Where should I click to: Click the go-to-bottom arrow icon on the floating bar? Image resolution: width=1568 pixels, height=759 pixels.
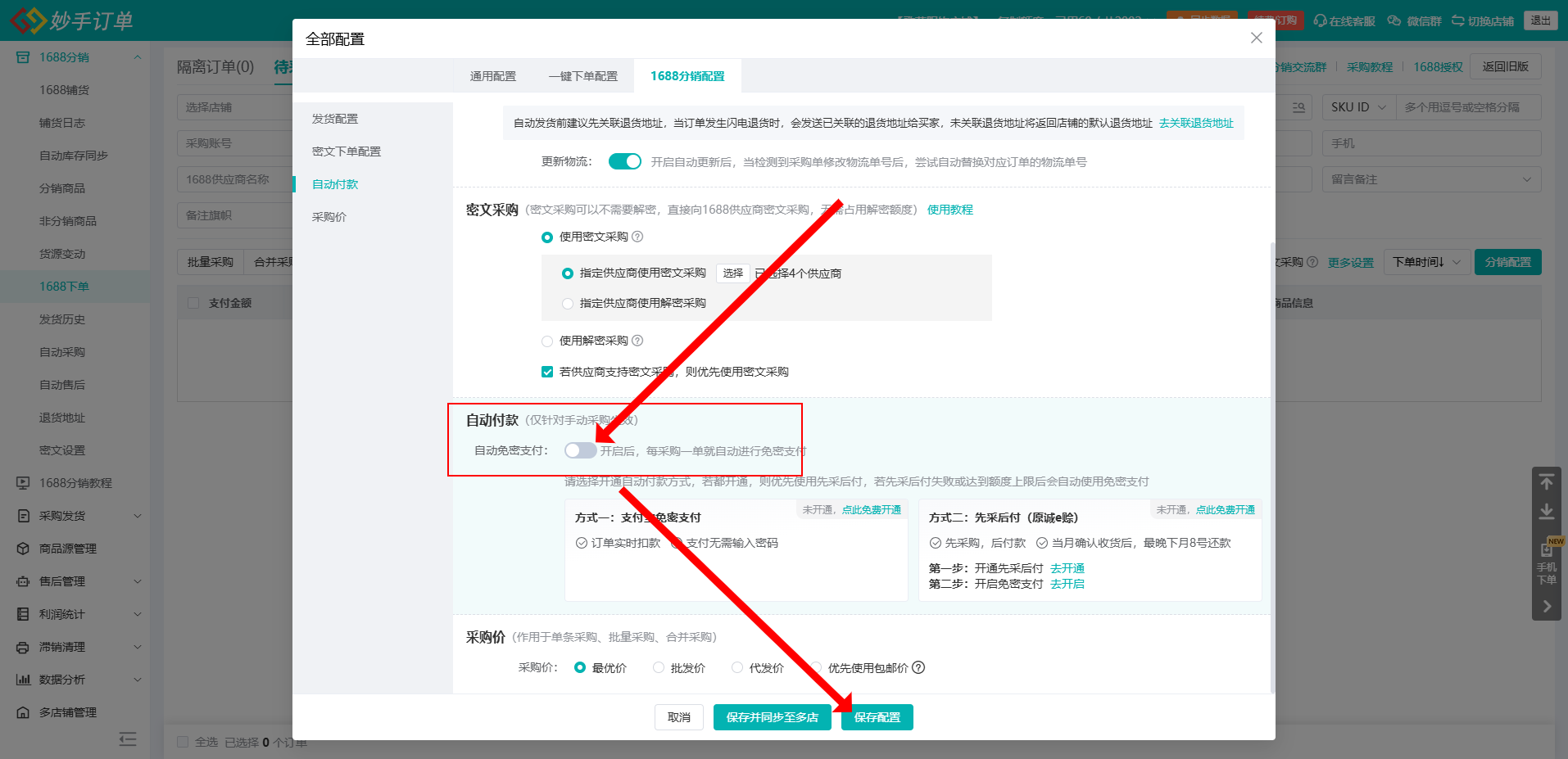(1547, 512)
